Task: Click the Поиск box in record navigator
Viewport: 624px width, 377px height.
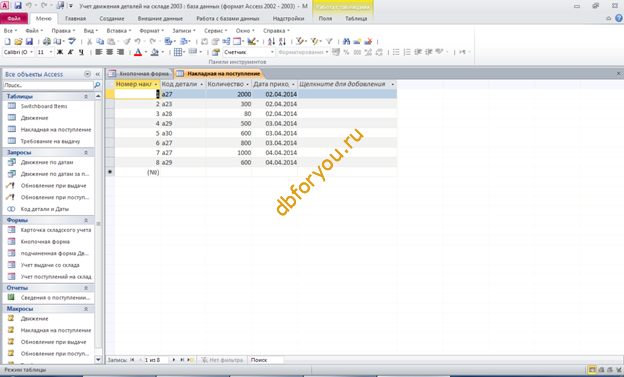Action: coord(266,360)
